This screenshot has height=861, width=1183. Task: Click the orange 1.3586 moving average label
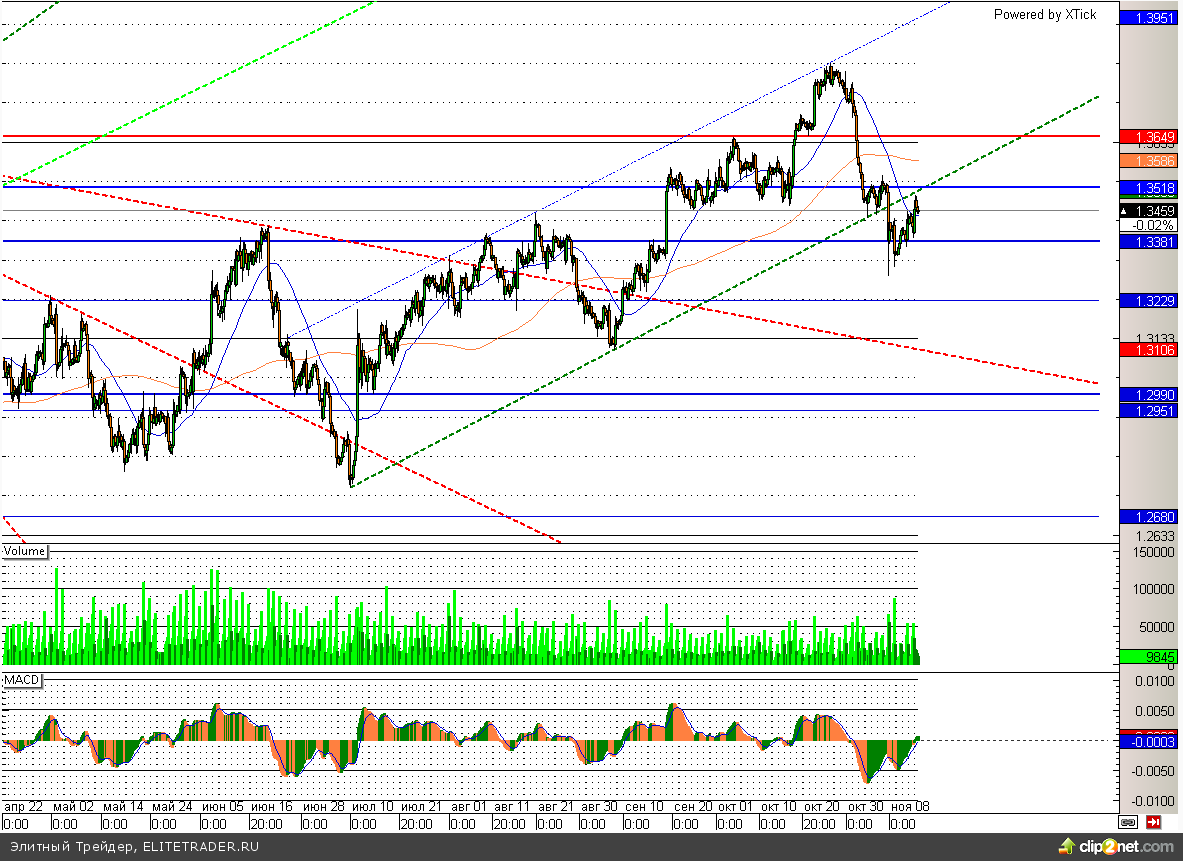tap(1151, 160)
